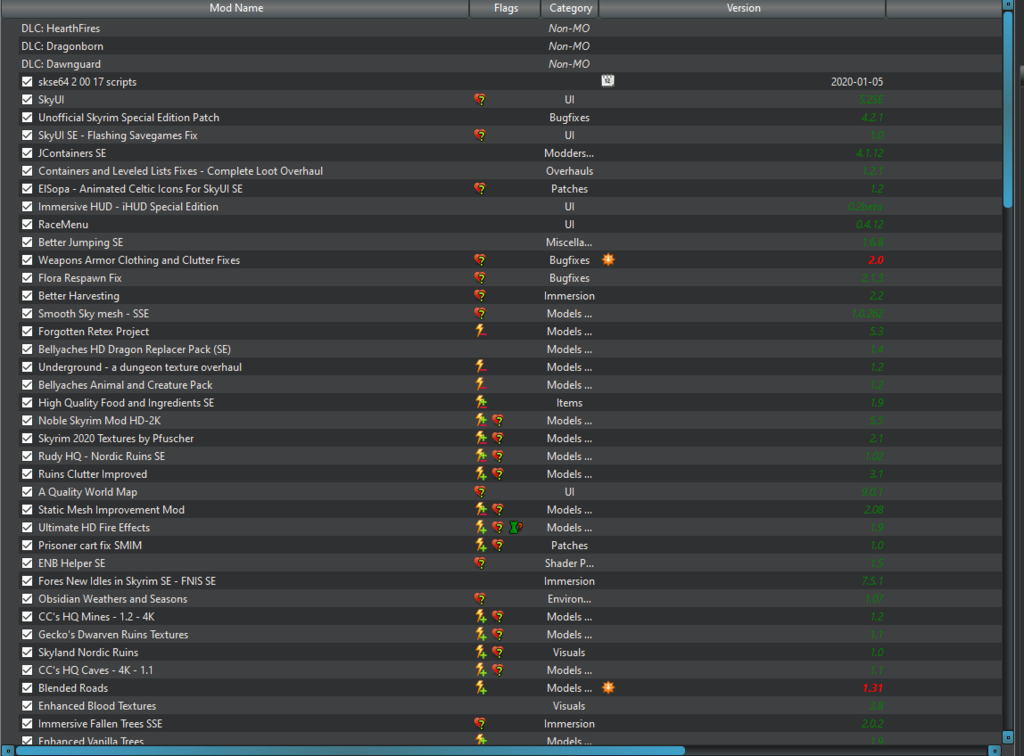Disable the RaceMenu mod checkbox

(28, 225)
